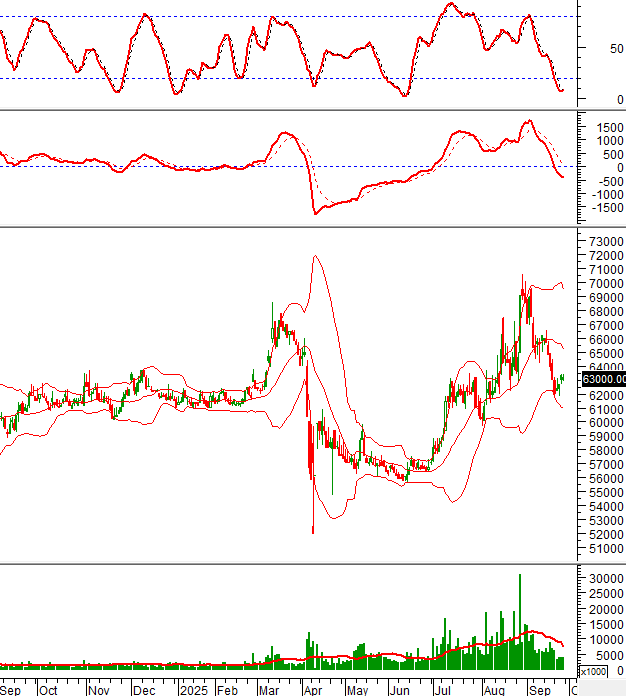Click the 73000 price level on the price axis
This screenshot has height=696, width=626.
tap(604, 242)
